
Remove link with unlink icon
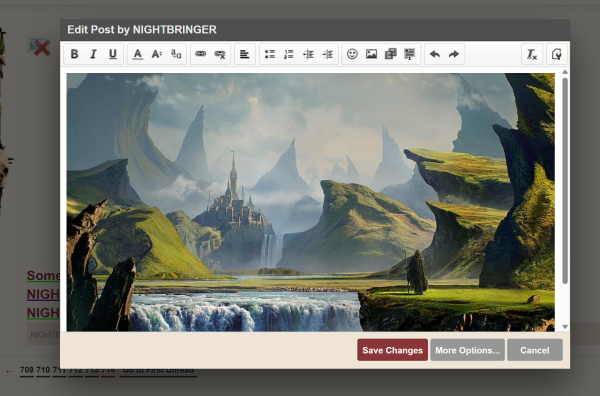click(220, 54)
